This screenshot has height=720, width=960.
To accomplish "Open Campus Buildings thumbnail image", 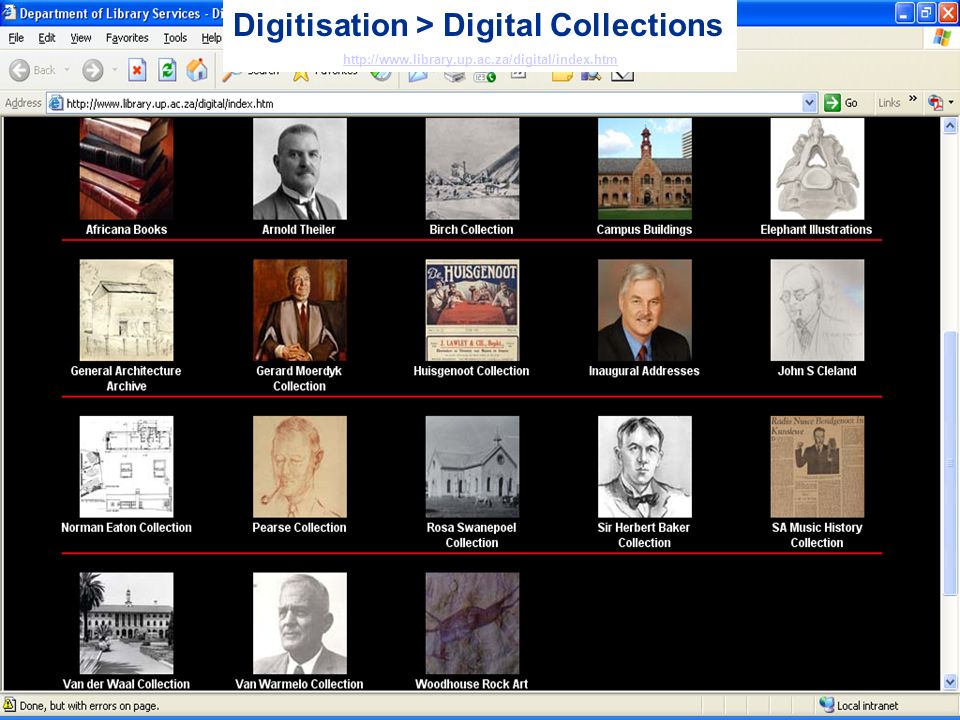I will click(645, 169).
